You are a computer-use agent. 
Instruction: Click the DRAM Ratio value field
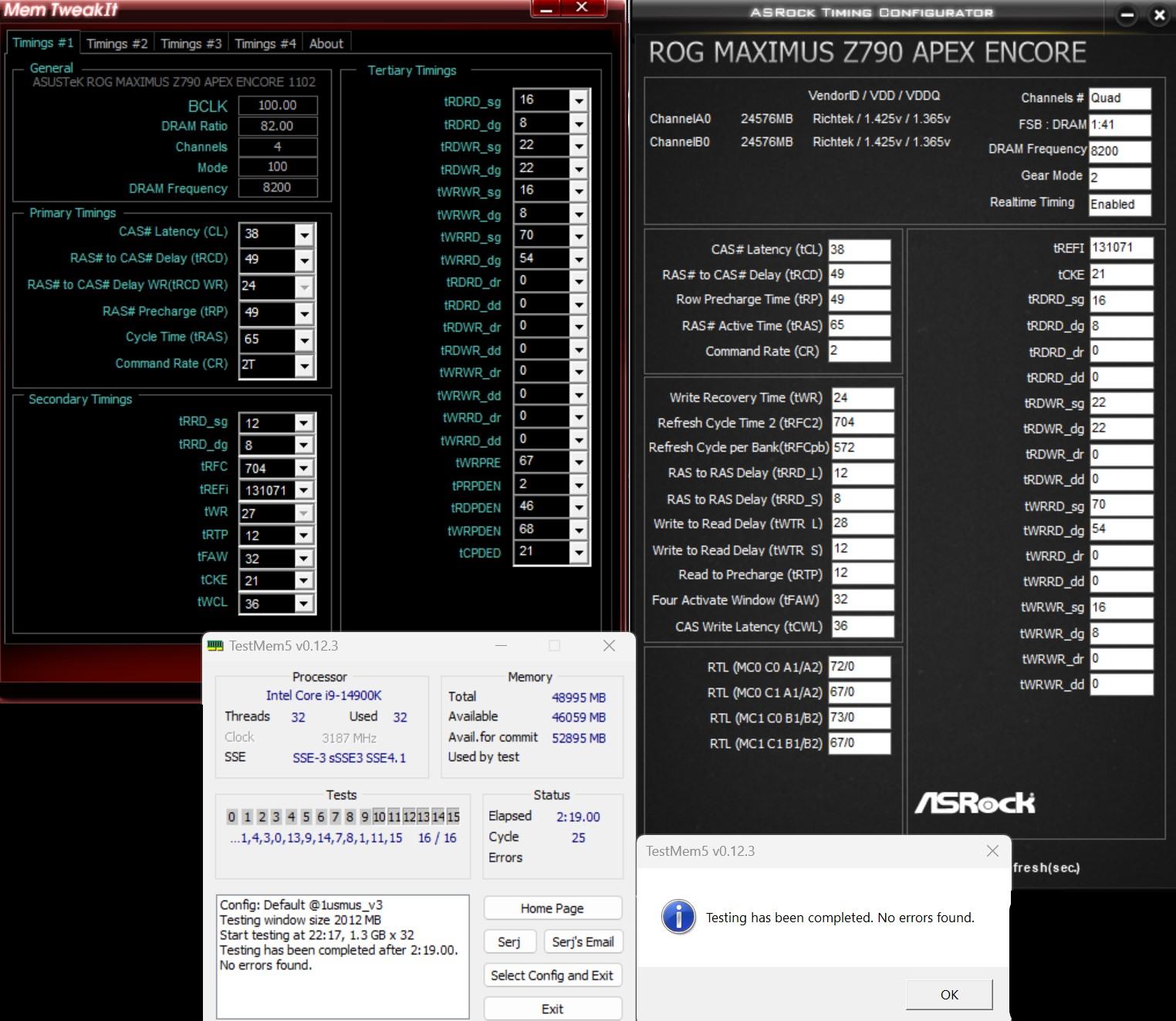[x=278, y=126]
